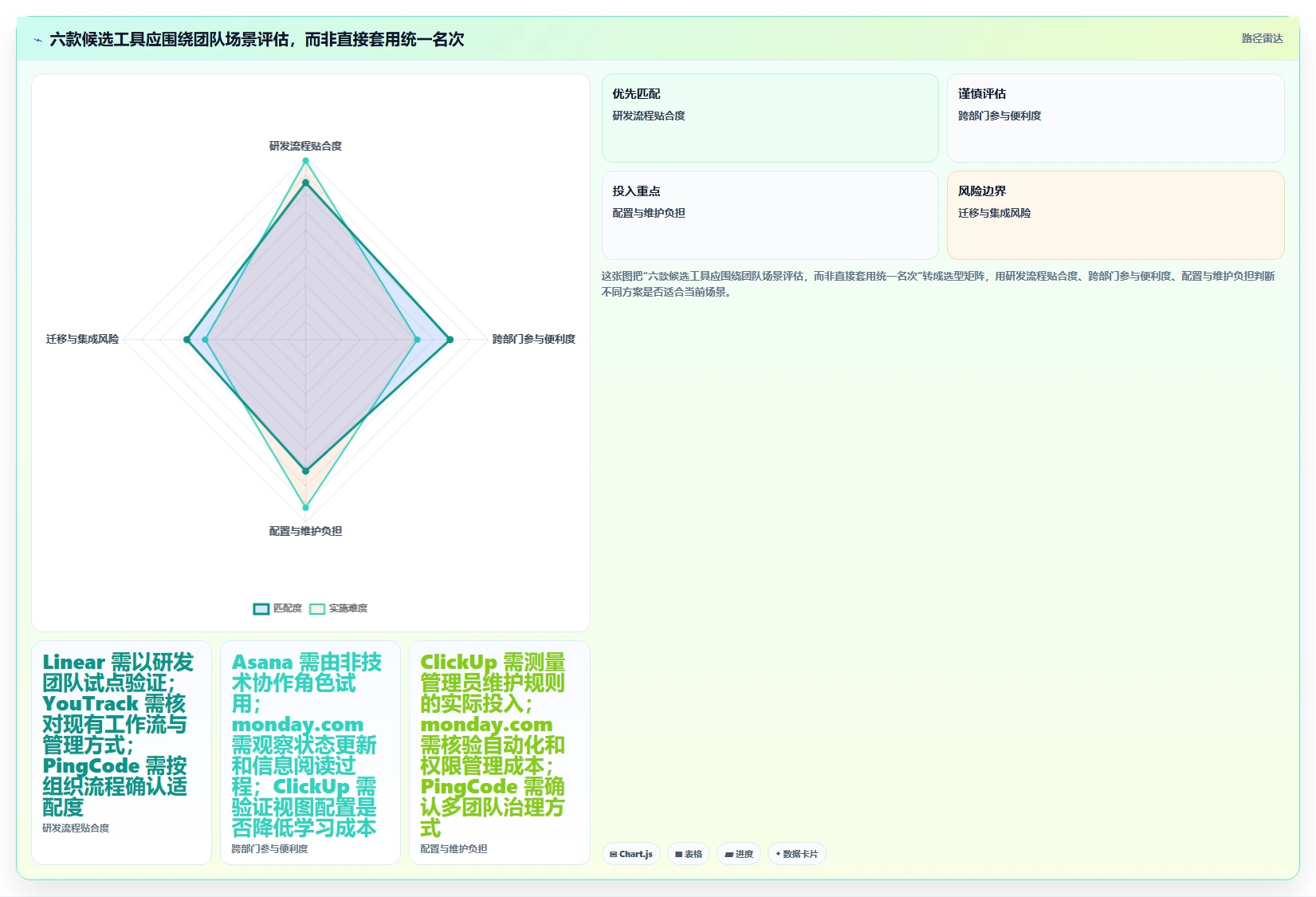
Task: Click the 配置与维护负担 radar axis label
Action: [x=305, y=531]
